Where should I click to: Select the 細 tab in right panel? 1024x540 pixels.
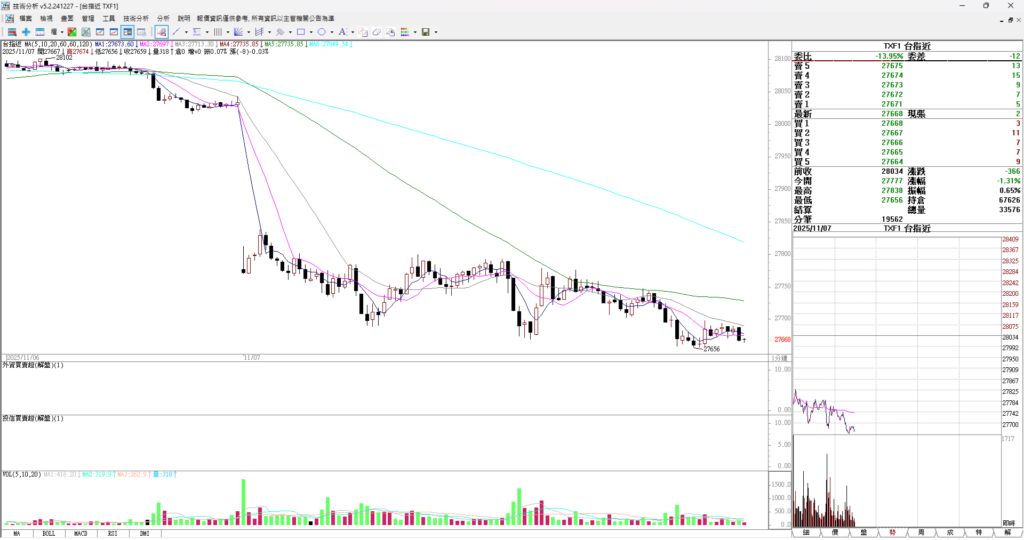(806, 533)
